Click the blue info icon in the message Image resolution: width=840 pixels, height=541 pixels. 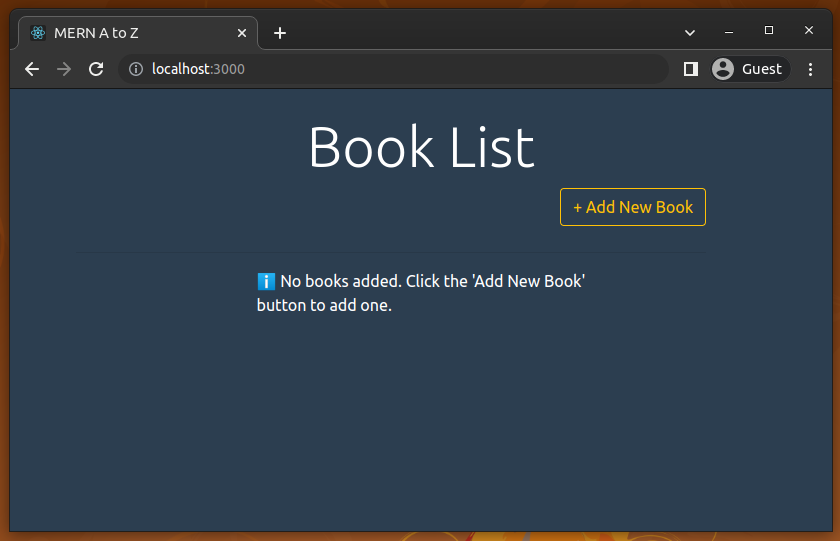pos(266,281)
